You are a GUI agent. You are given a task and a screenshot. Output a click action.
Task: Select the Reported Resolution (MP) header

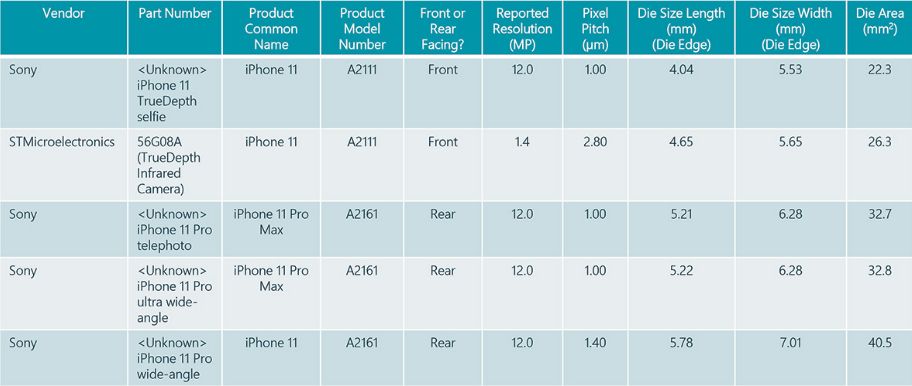[x=522, y=28]
